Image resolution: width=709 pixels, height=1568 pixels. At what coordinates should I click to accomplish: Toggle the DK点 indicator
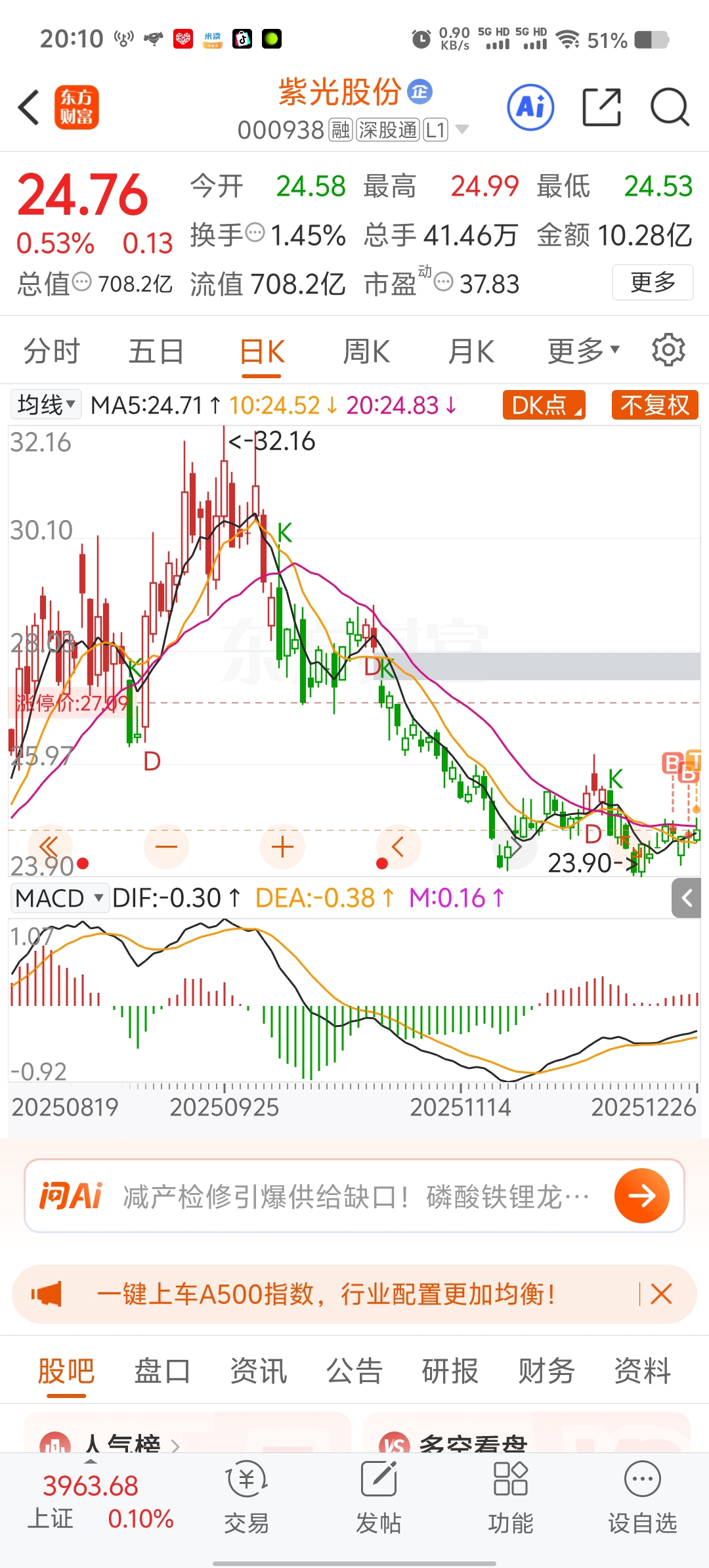[544, 404]
